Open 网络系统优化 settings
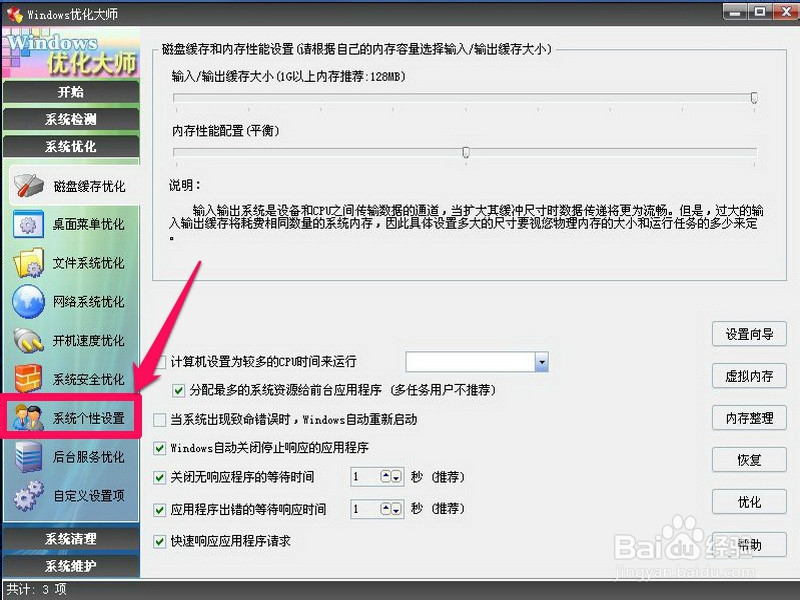Viewport: 800px width, 600px height. 70,301
